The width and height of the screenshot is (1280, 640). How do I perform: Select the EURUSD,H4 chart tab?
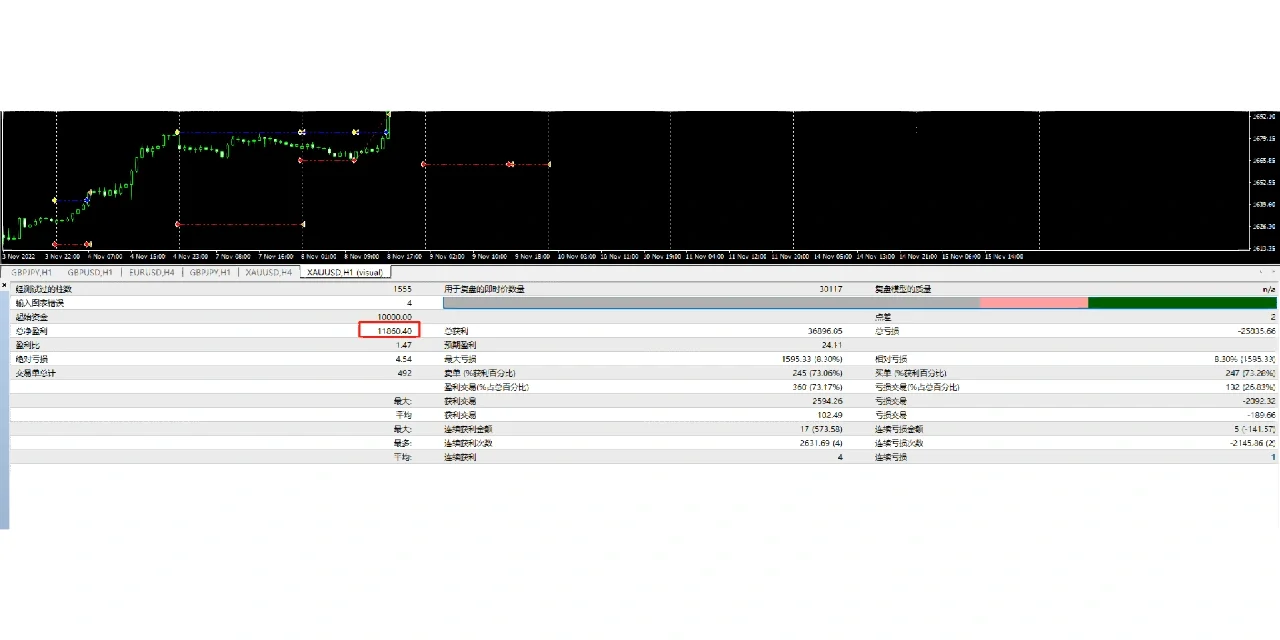pyautogui.click(x=152, y=272)
